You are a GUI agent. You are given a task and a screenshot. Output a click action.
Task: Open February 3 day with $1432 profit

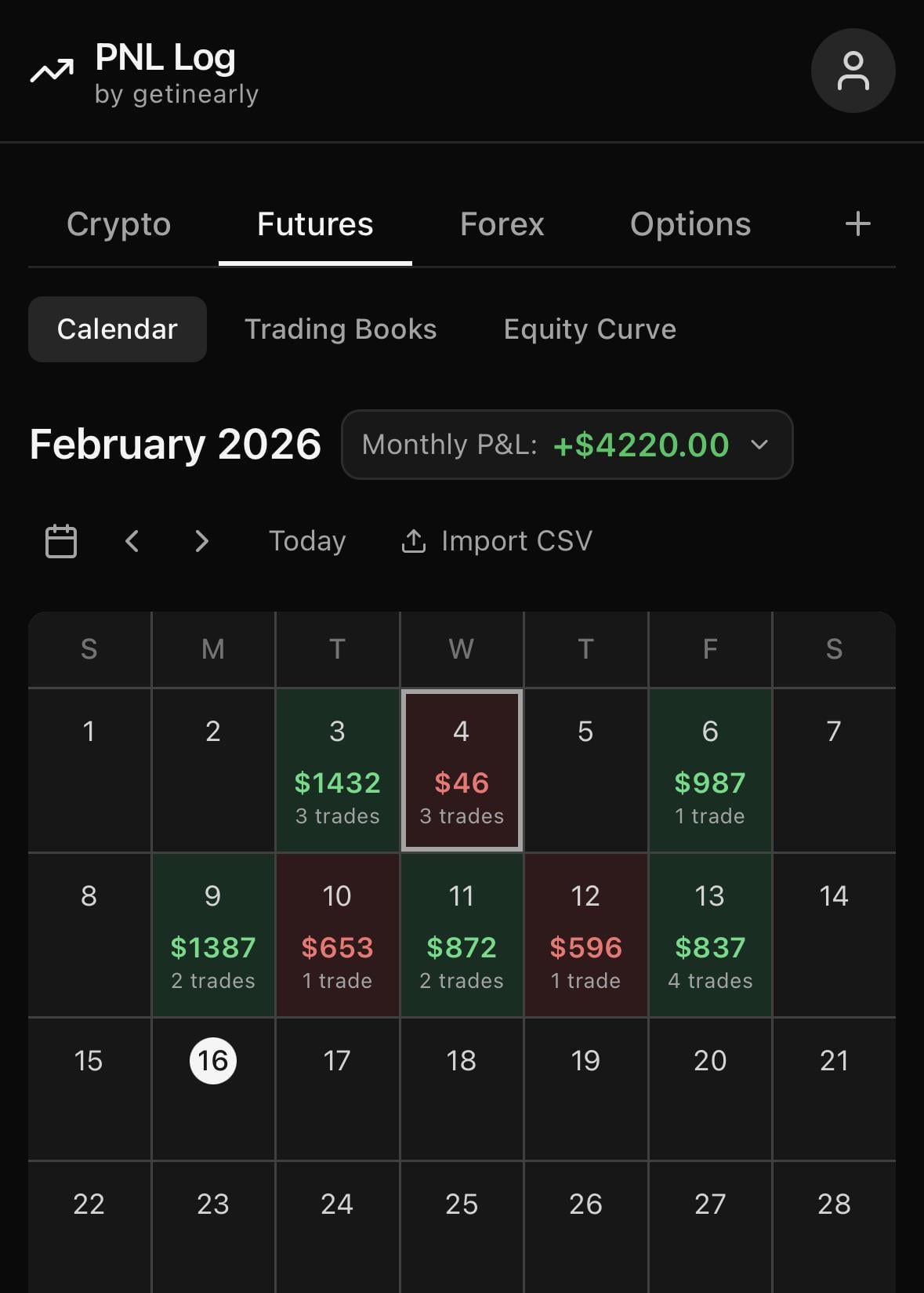tap(337, 770)
